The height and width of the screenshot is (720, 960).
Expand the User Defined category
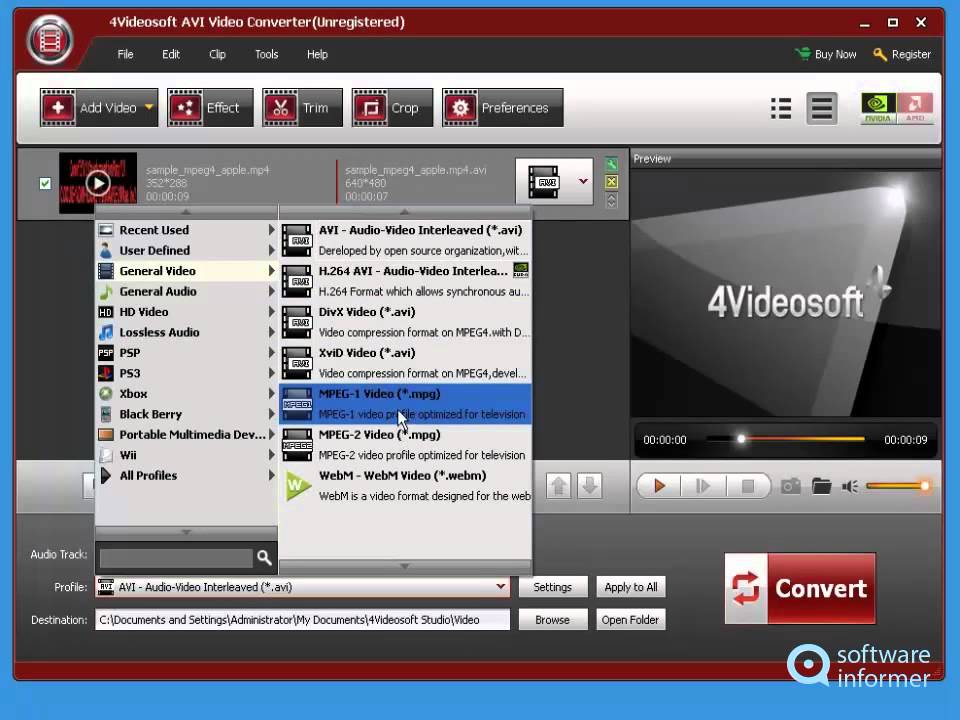coord(186,250)
